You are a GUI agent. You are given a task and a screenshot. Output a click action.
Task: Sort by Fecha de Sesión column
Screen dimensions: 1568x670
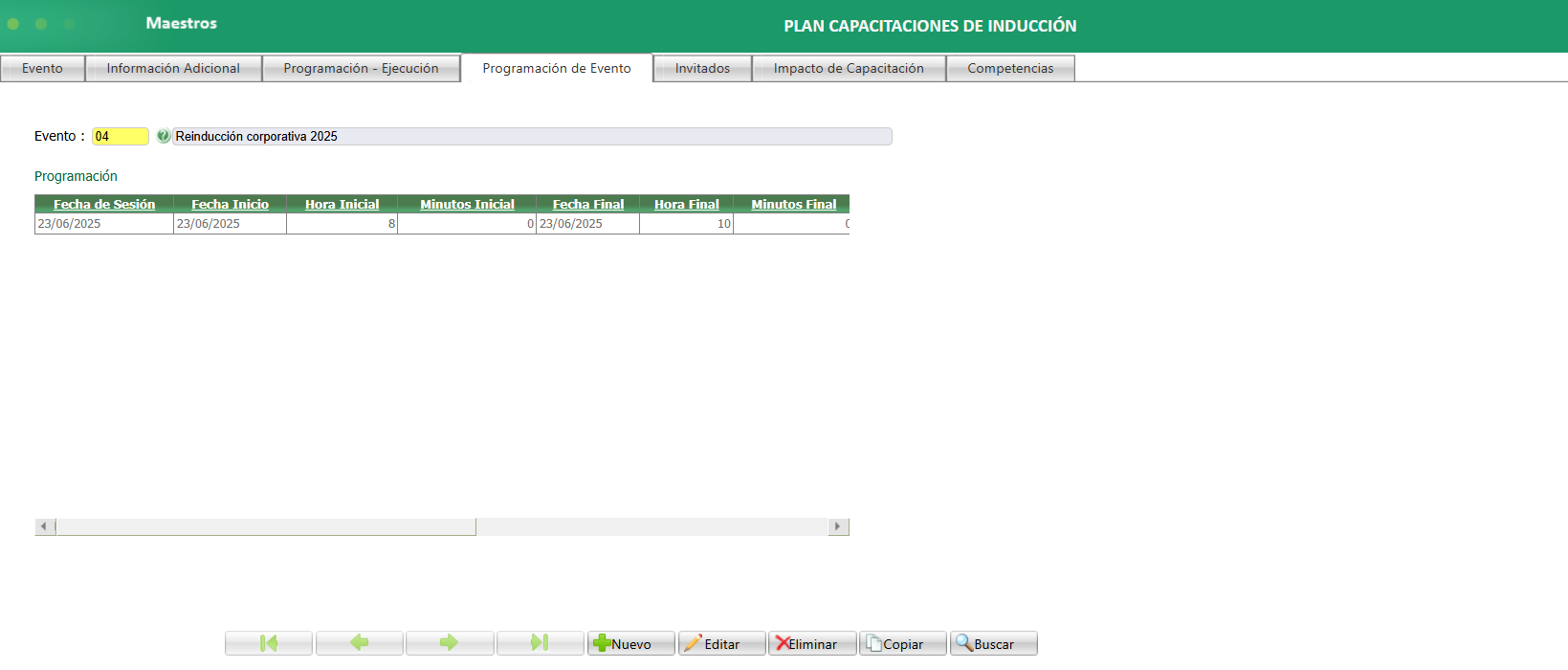104,204
